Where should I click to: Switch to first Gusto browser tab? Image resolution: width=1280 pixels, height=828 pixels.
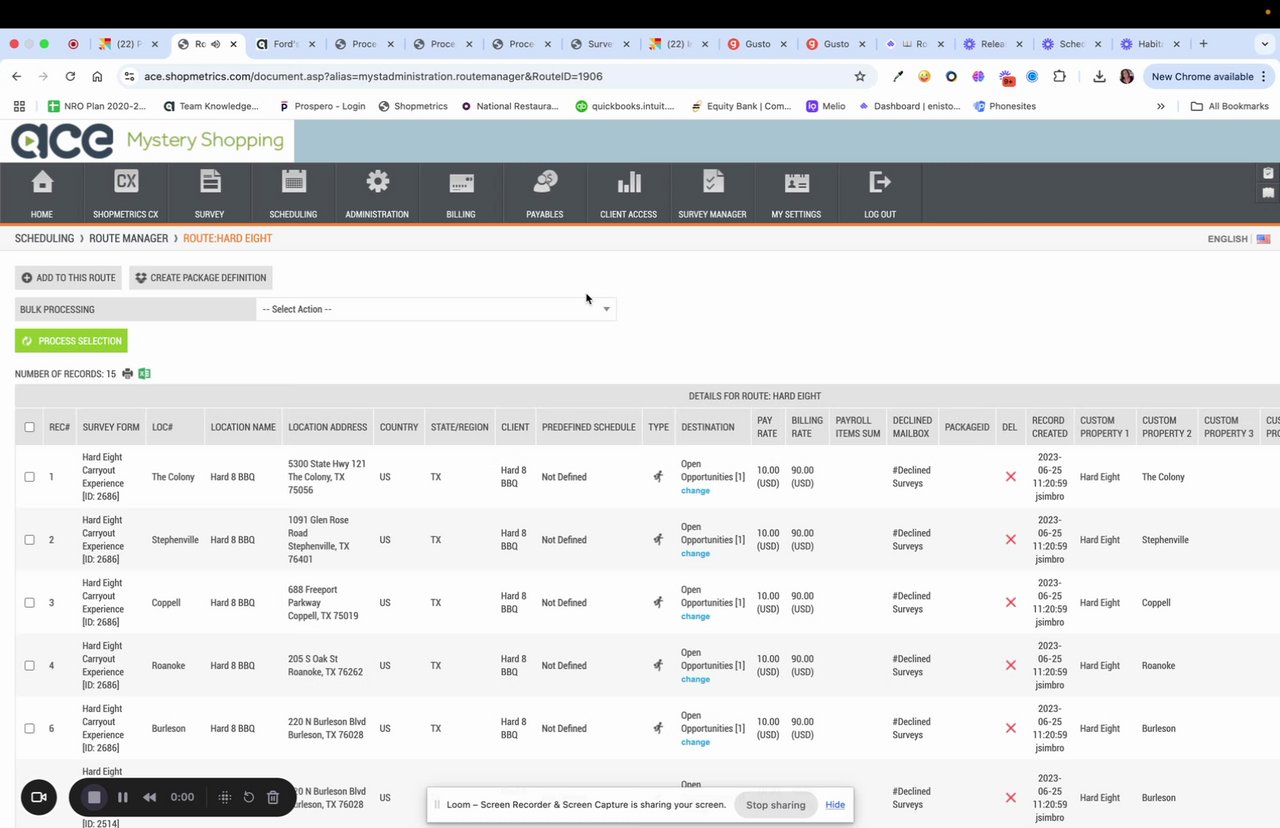(757, 44)
